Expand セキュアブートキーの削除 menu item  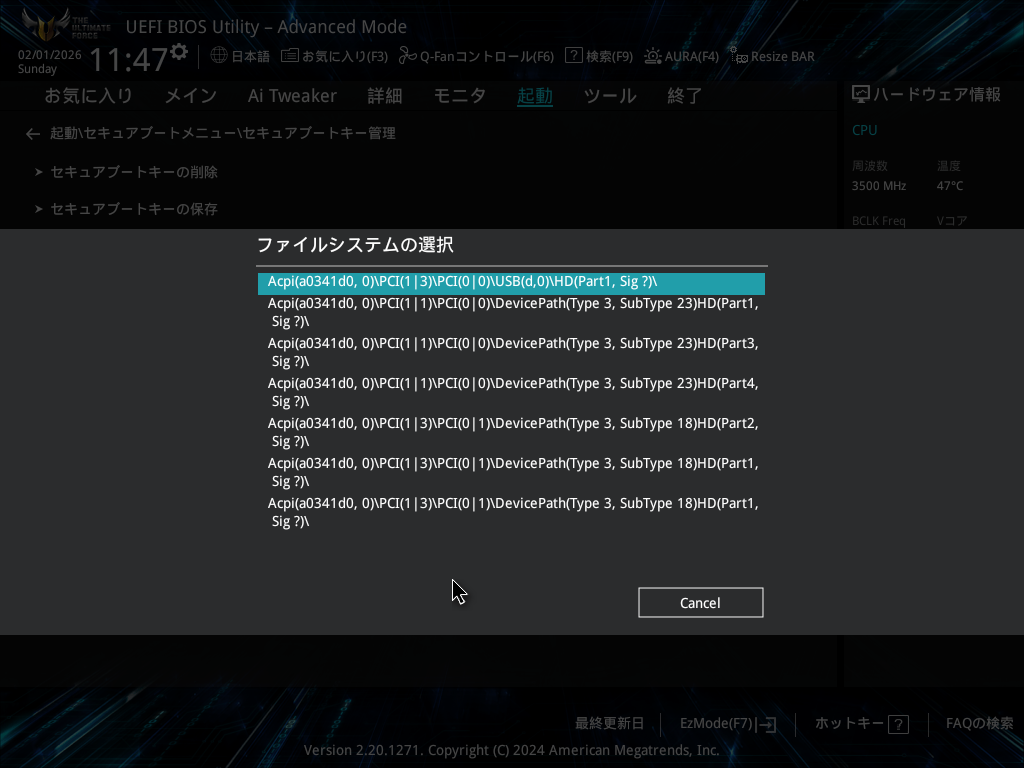(134, 172)
